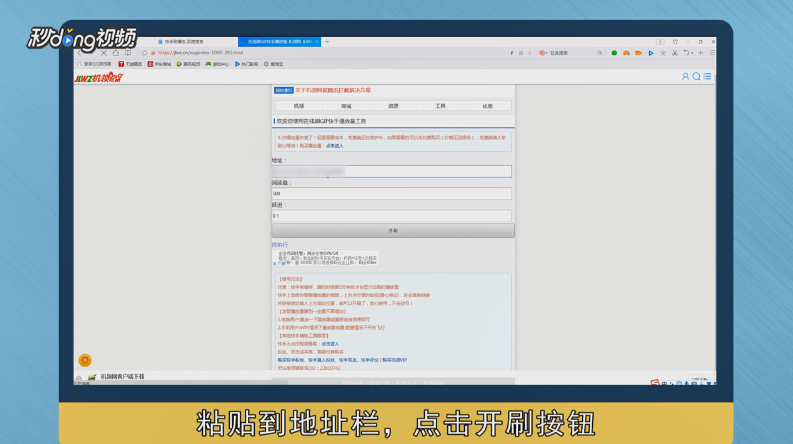Open the login QQ browser bookmark
This screenshot has height=444, width=793.
pos(95,64)
